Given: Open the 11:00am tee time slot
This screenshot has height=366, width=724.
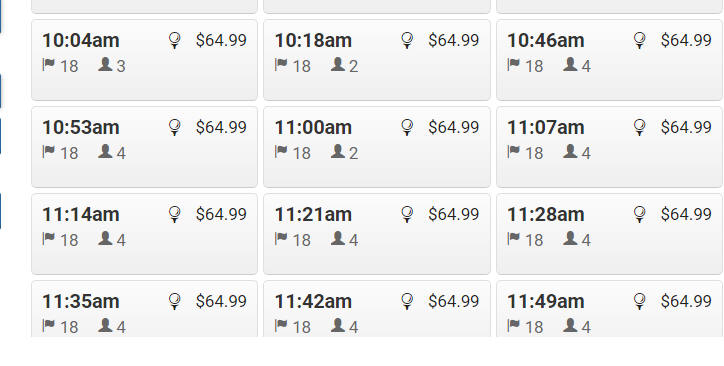Looking at the screenshot, I should click(377, 147).
